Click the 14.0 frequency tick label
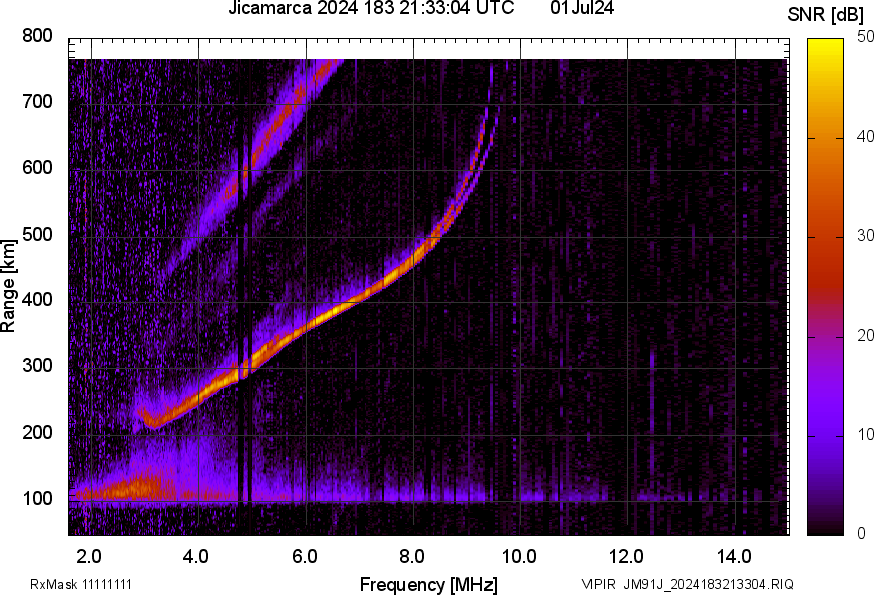The width and height of the screenshot is (874, 595). click(734, 556)
